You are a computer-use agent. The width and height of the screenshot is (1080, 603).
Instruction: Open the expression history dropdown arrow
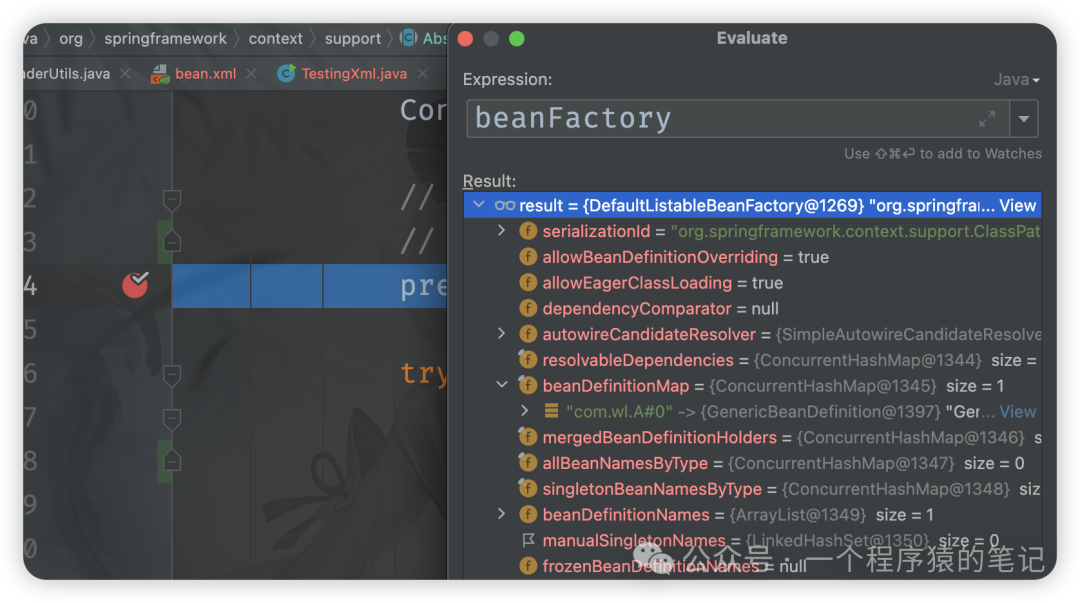(1024, 119)
